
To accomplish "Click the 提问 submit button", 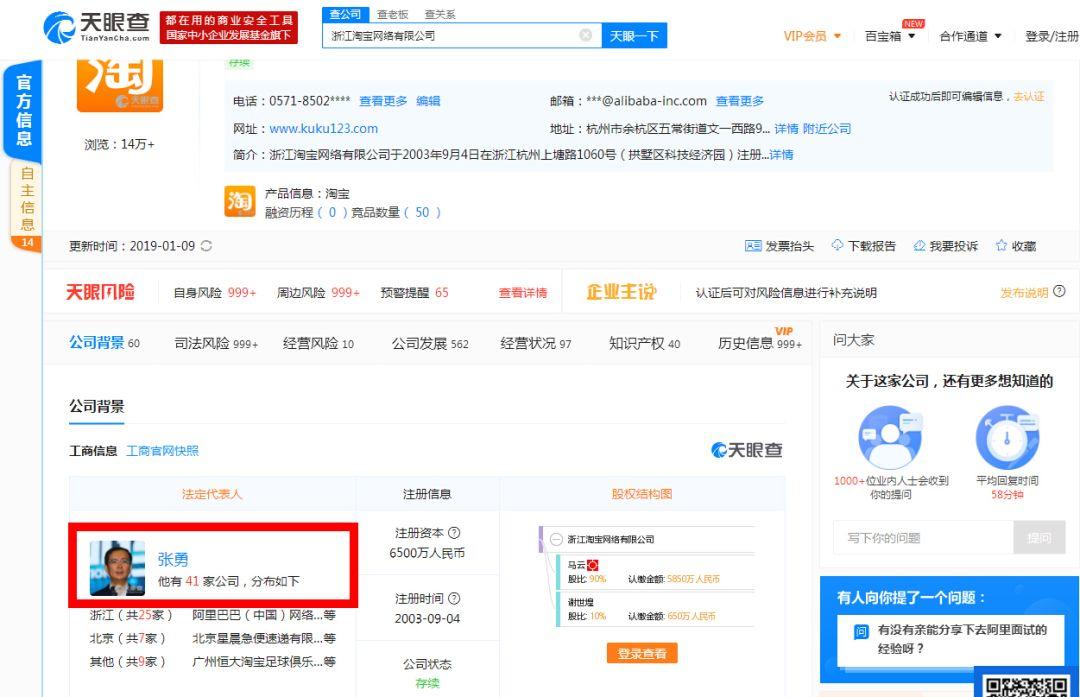I will click(1039, 538).
